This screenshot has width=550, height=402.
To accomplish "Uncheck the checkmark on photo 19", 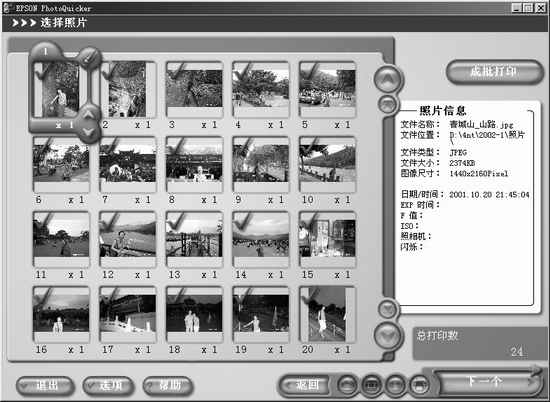I will 244,296.
